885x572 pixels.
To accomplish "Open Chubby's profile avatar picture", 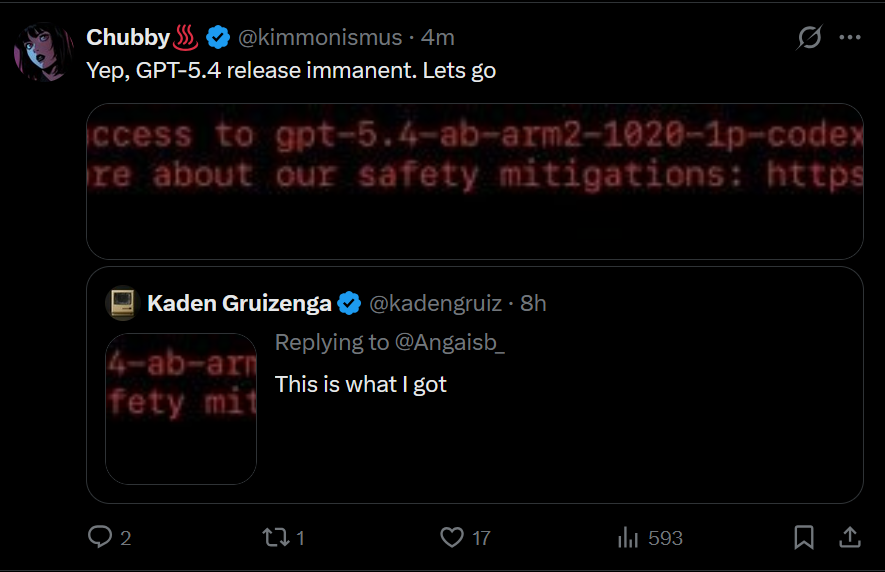I will coord(41,52).
